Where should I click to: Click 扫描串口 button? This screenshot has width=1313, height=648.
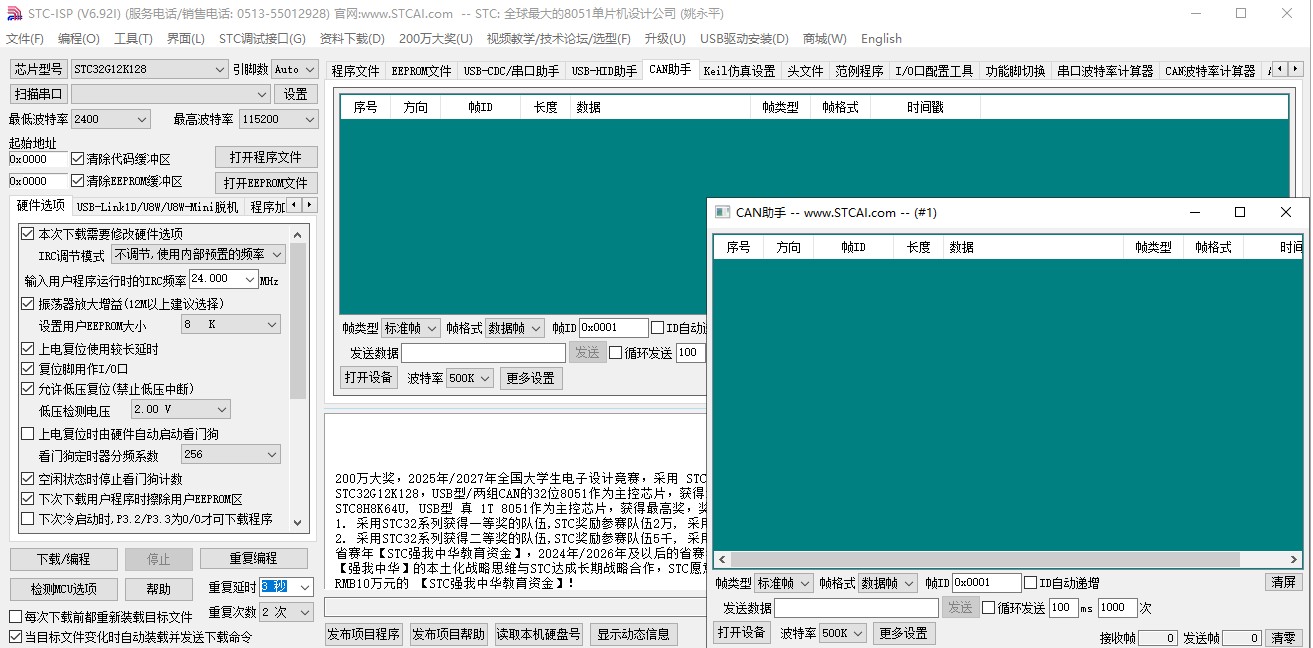pyautogui.click(x=39, y=94)
